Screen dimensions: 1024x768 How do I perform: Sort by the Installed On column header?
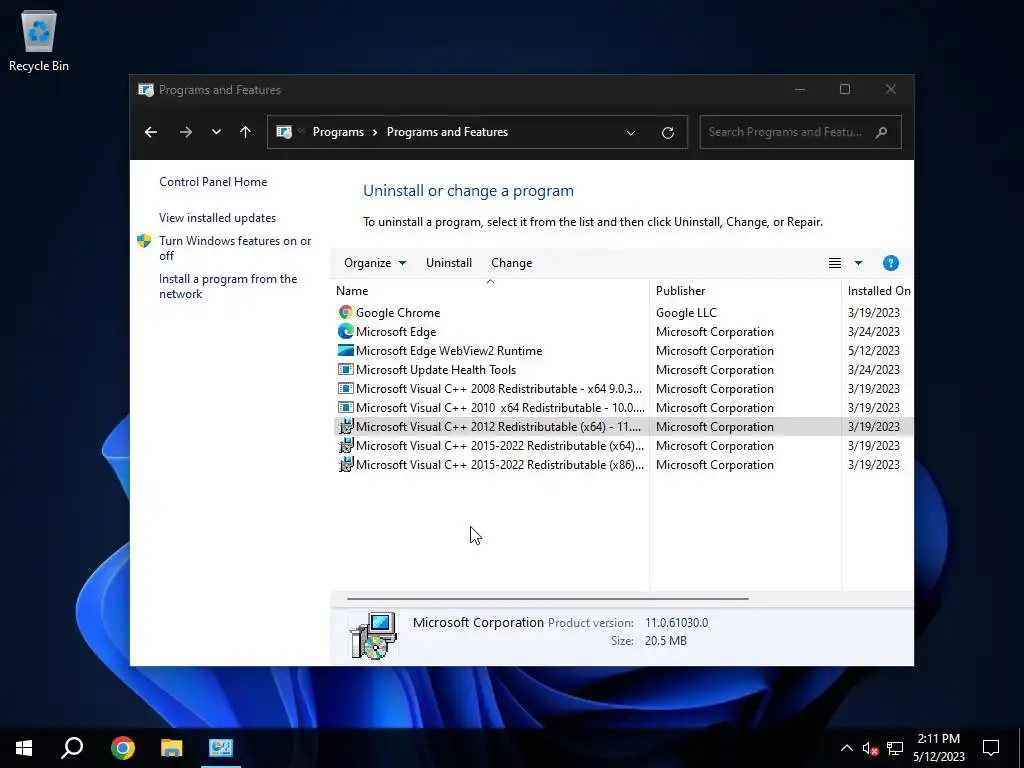(878, 291)
